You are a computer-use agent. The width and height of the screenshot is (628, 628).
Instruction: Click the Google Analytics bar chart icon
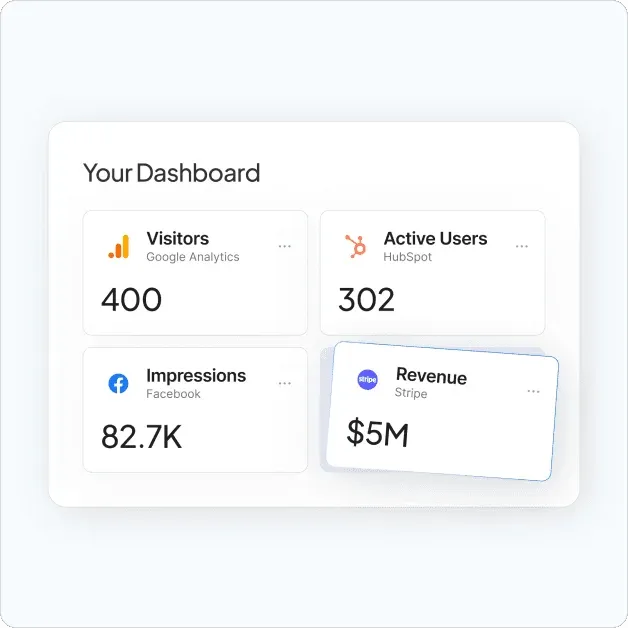(x=118, y=247)
